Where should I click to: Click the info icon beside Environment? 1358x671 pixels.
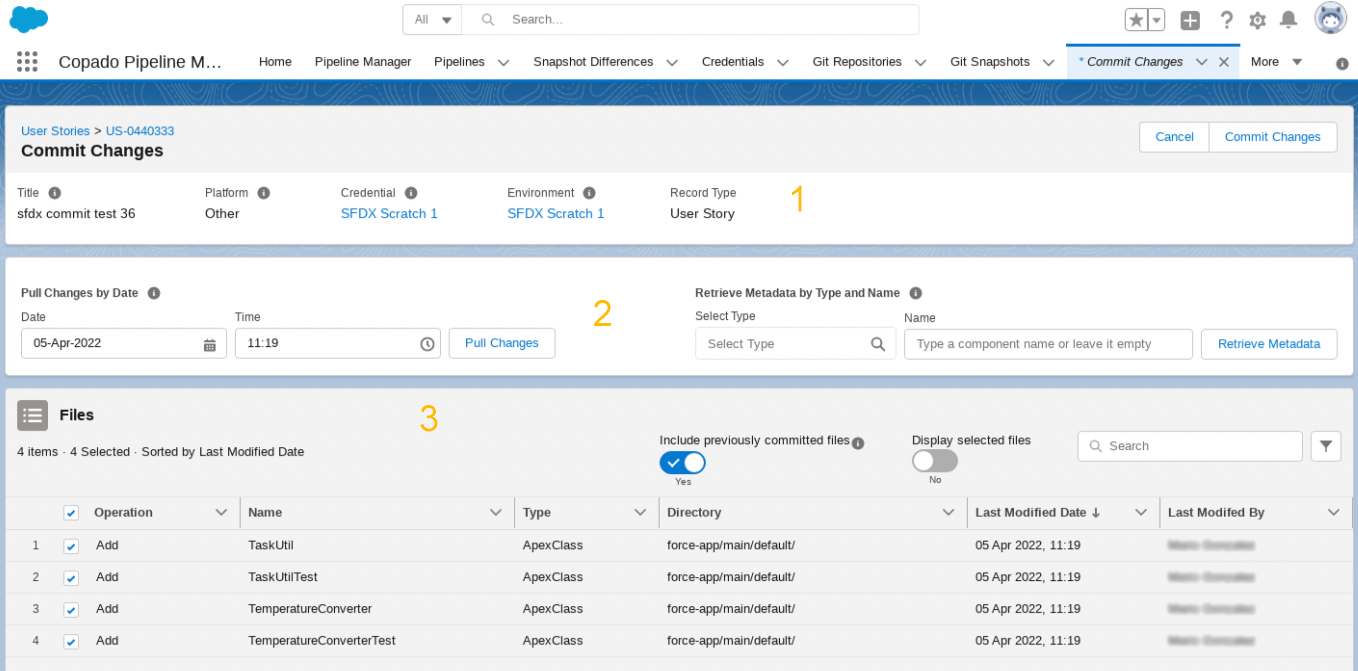[589, 193]
